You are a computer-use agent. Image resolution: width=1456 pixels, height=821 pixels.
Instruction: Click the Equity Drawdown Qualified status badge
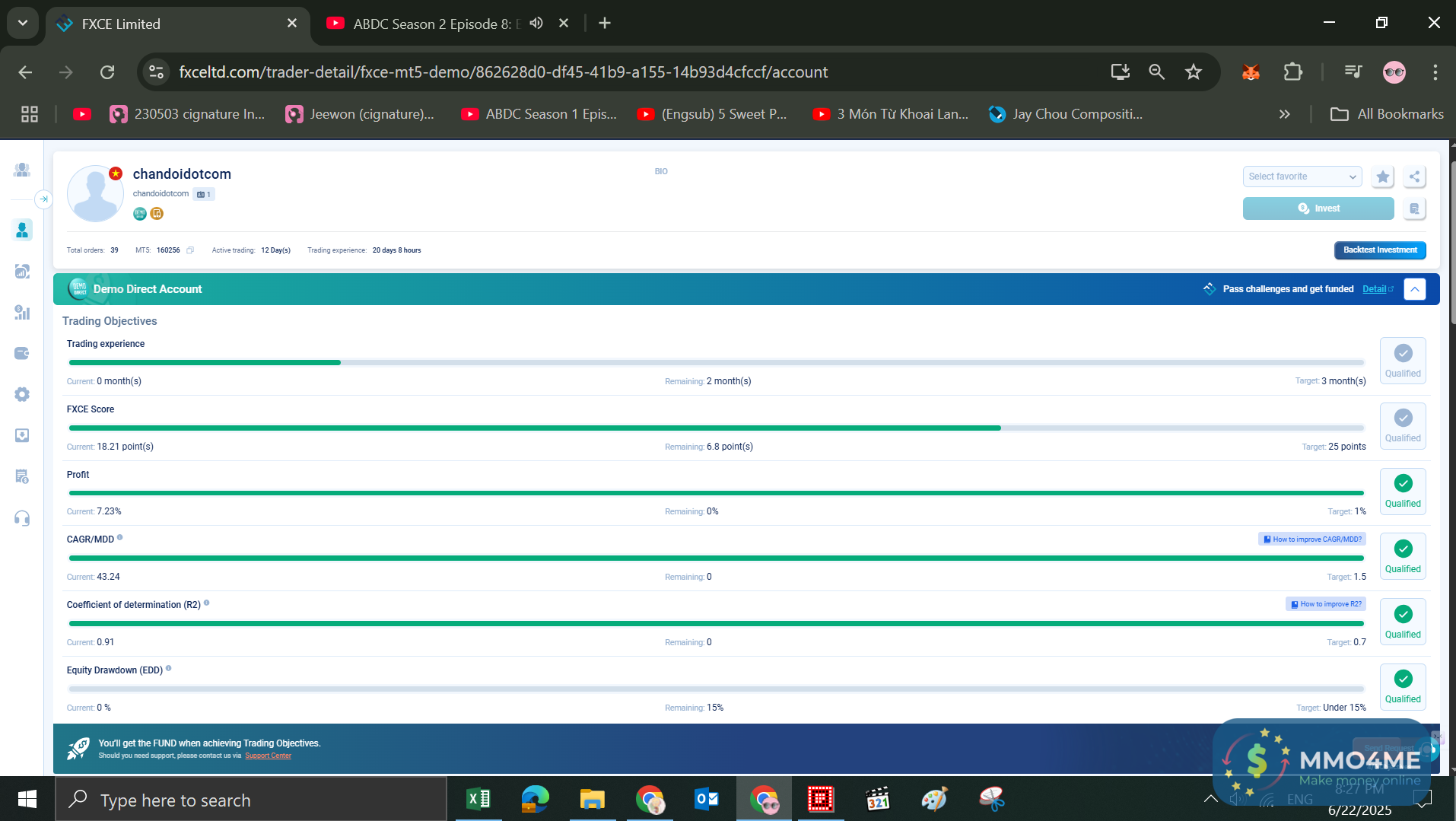click(x=1403, y=686)
